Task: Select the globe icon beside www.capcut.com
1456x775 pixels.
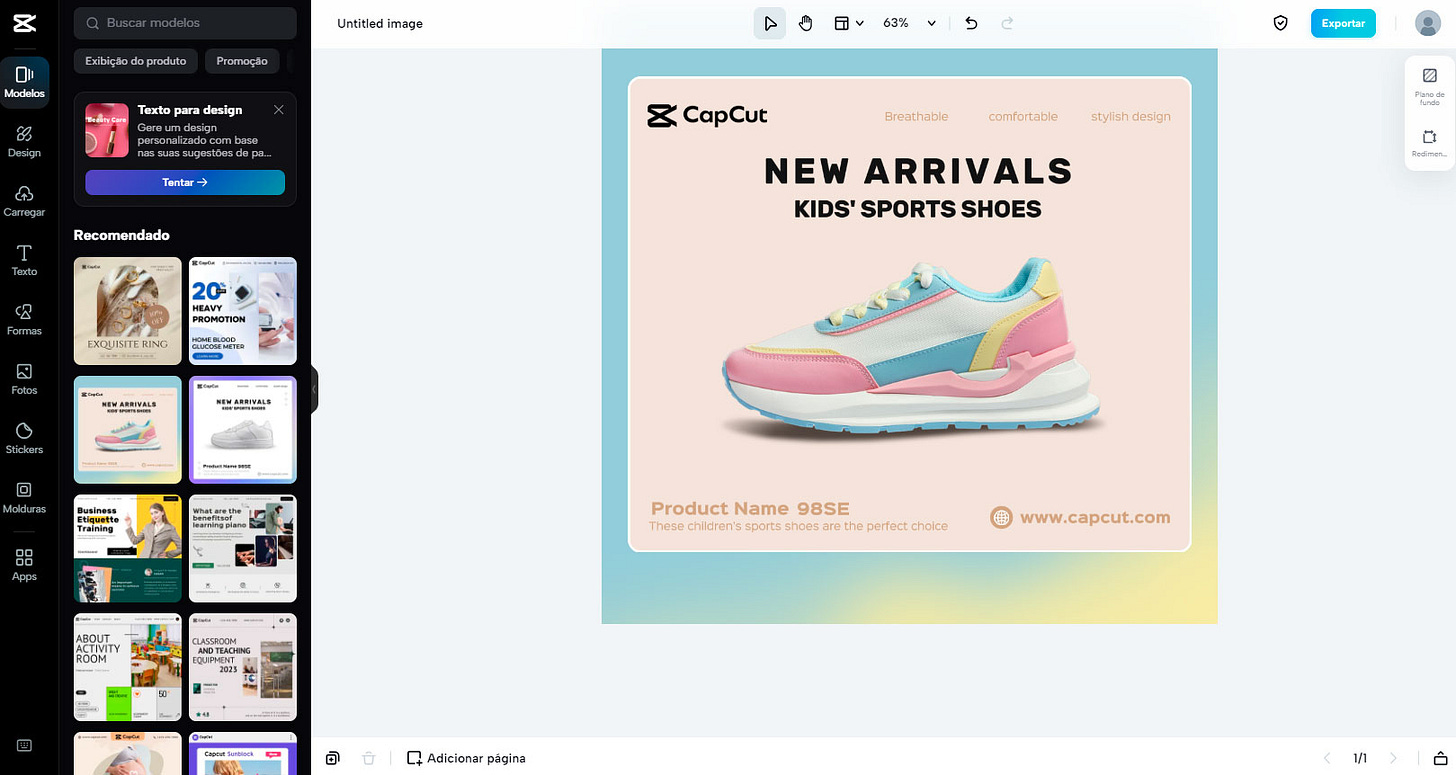Action: coord(1001,517)
